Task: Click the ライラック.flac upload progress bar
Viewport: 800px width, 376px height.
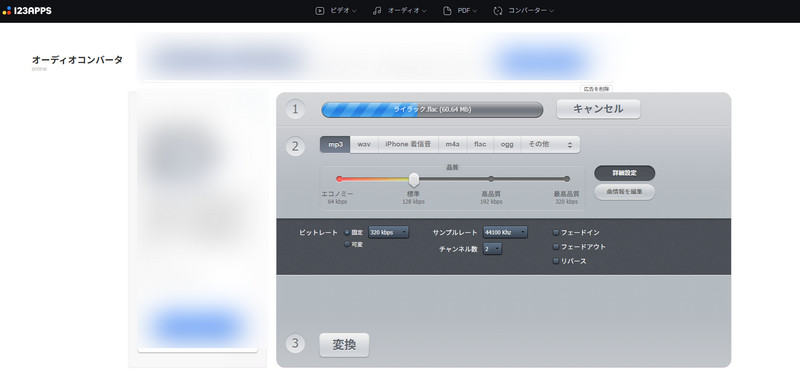Action: (432, 109)
